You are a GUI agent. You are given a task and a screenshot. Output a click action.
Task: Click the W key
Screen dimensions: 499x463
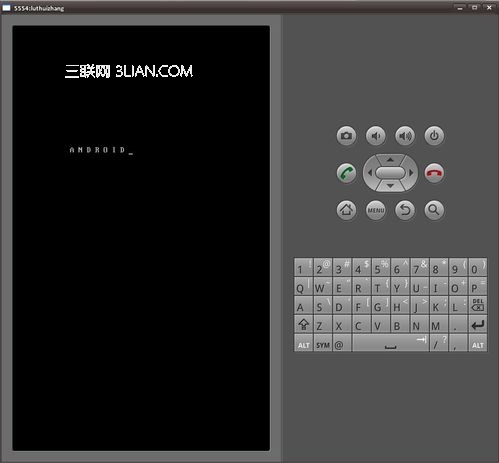point(323,286)
